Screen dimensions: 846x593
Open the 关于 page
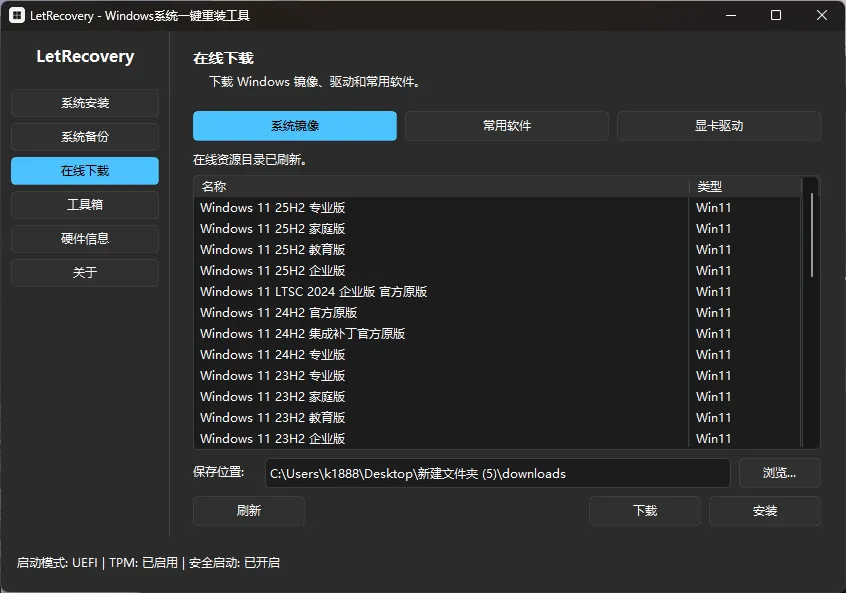point(85,272)
